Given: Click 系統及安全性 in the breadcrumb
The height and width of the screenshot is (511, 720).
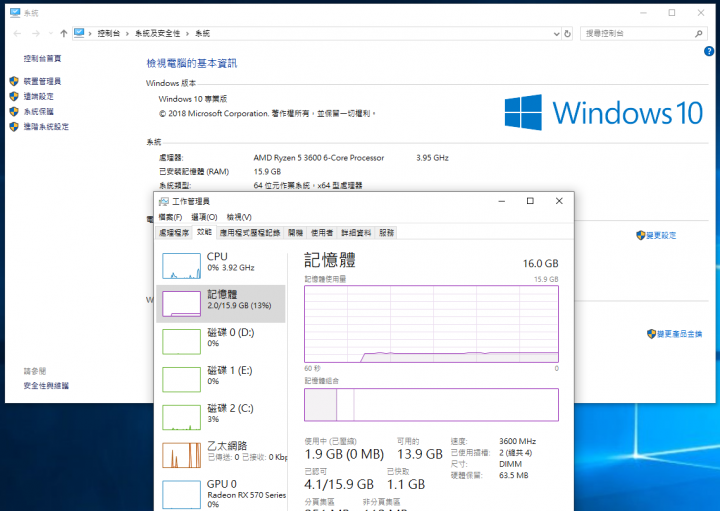Looking at the screenshot, I should click(x=157, y=33).
